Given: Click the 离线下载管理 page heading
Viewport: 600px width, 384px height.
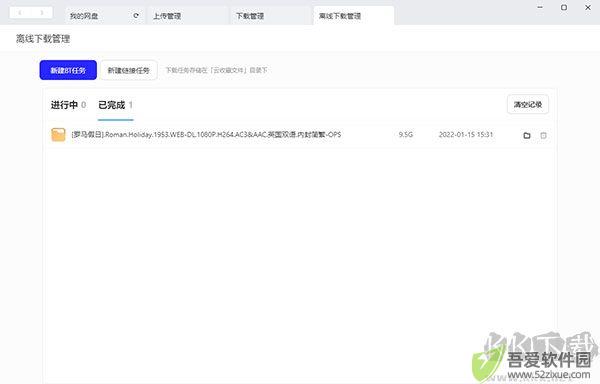Looking at the screenshot, I should click(43, 39).
